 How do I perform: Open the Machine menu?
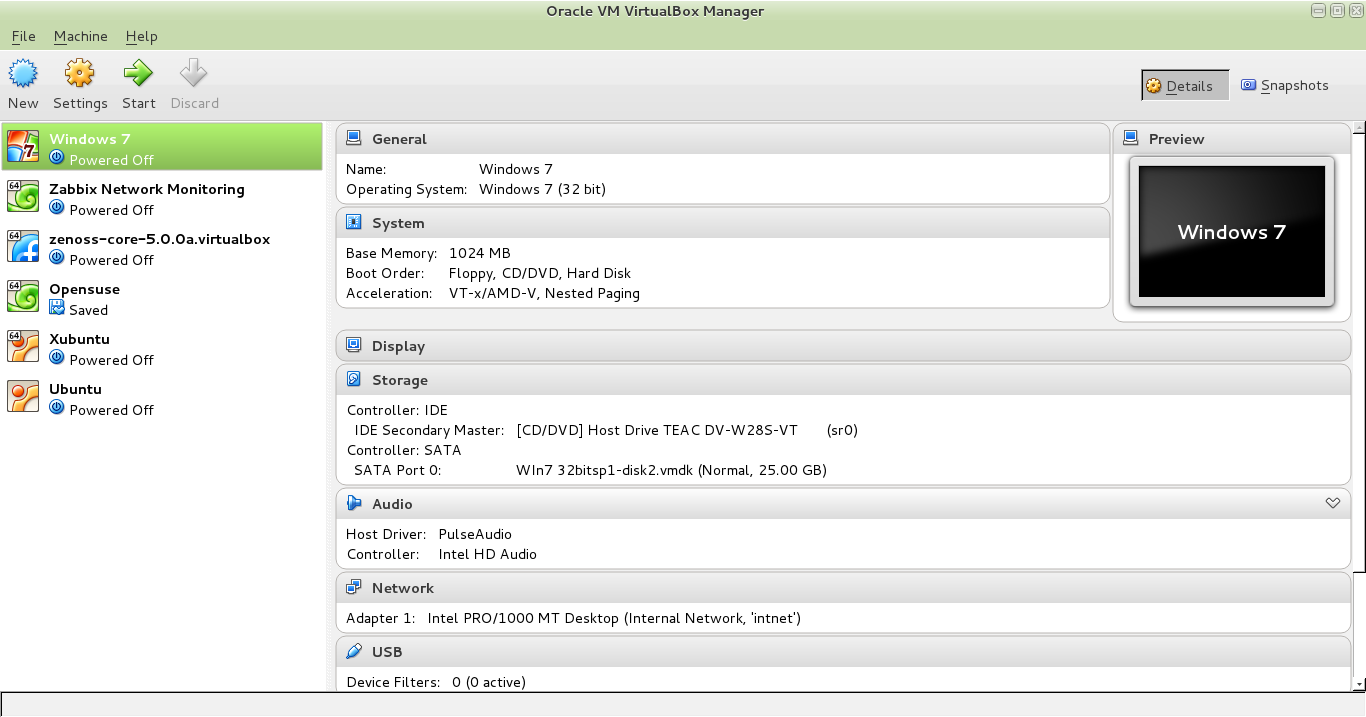point(81,36)
